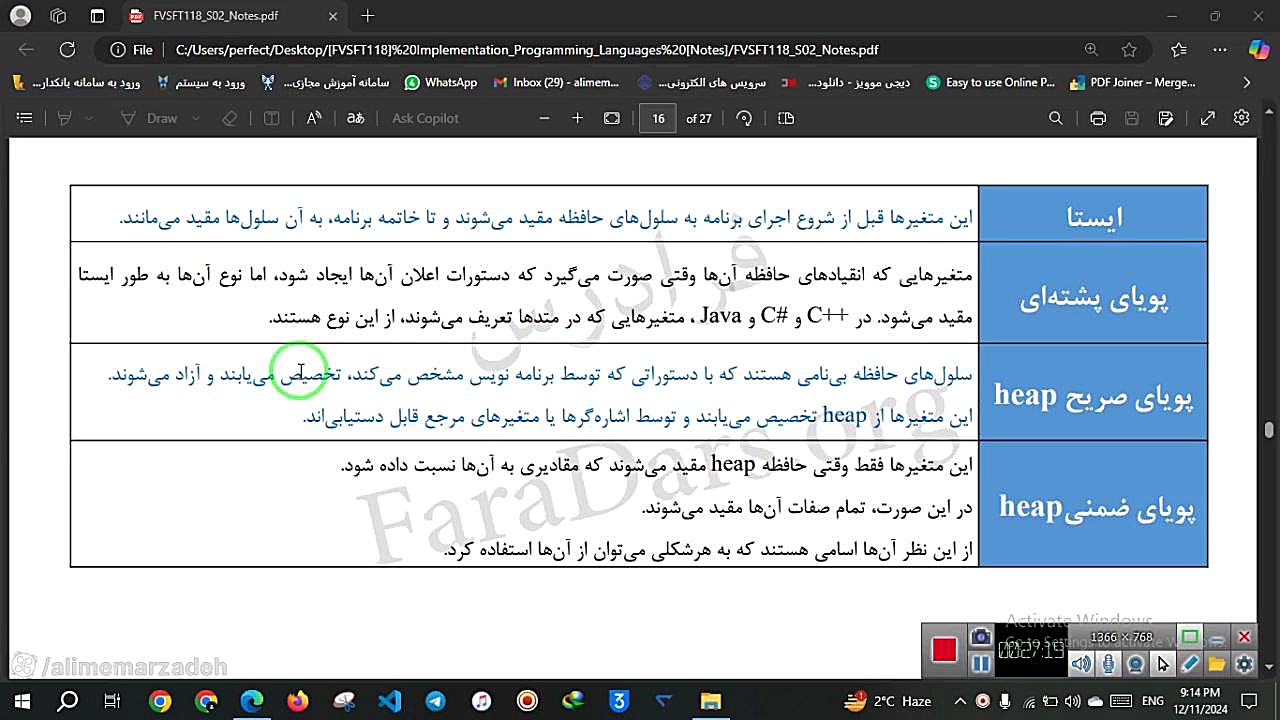Image resolution: width=1280 pixels, height=720 pixels.
Task: Open the PDF Joiner bookmark
Action: pos(1134,83)
